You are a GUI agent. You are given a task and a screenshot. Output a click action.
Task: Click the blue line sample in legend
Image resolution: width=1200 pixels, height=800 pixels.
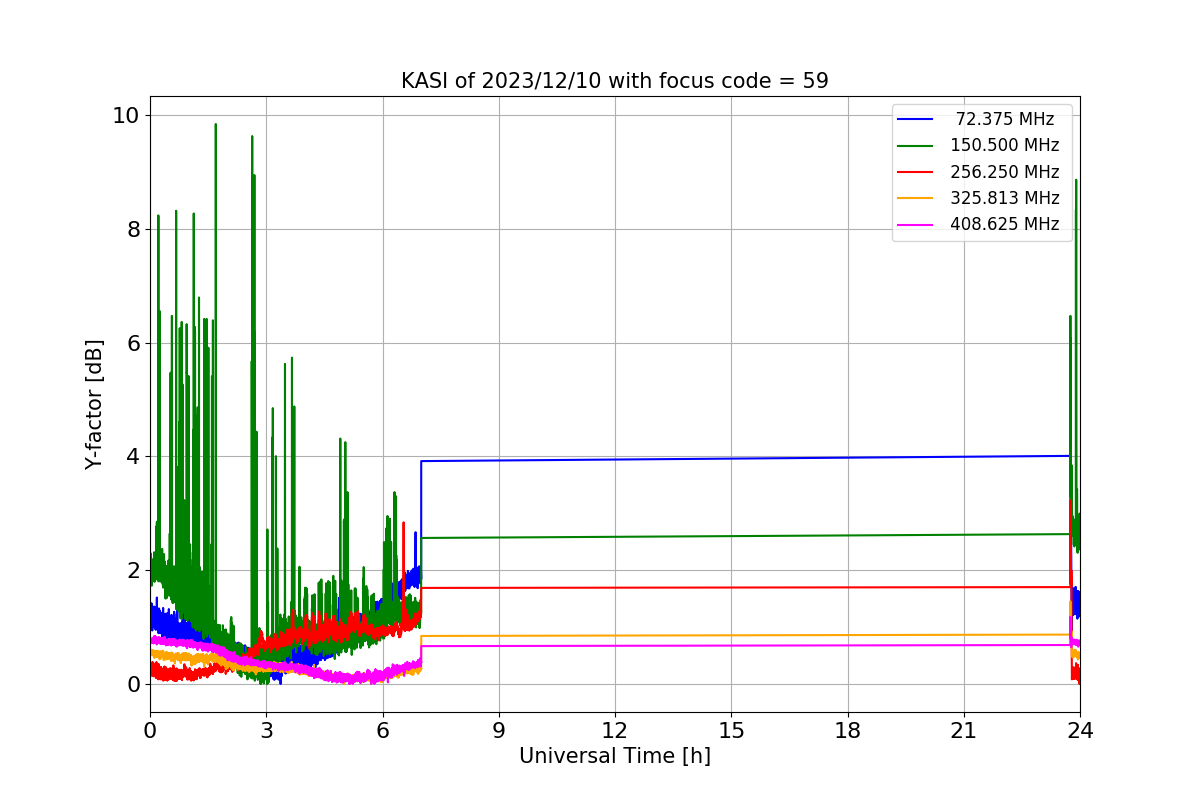tap(915, 120)
